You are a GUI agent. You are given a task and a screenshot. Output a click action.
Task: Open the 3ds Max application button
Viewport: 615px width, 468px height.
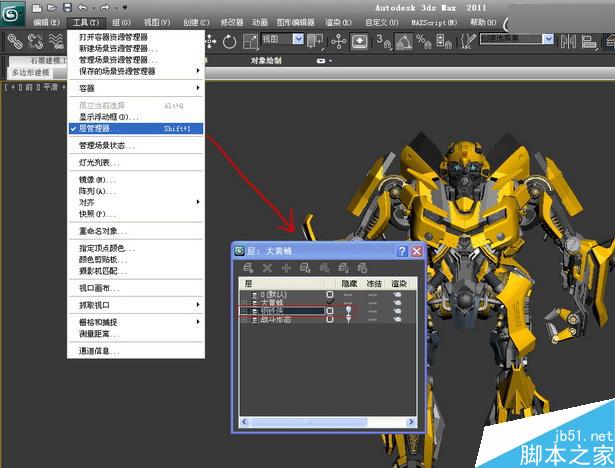[13, 14]
